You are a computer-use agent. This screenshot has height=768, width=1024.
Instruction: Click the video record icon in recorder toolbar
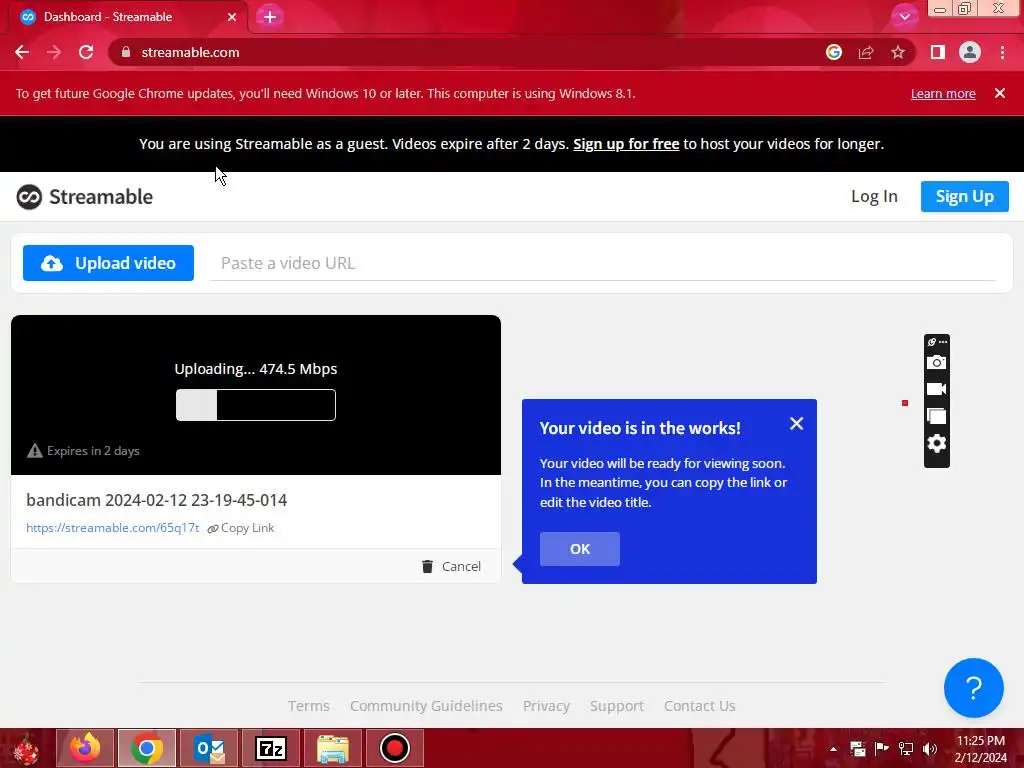(x=936, y=389)
